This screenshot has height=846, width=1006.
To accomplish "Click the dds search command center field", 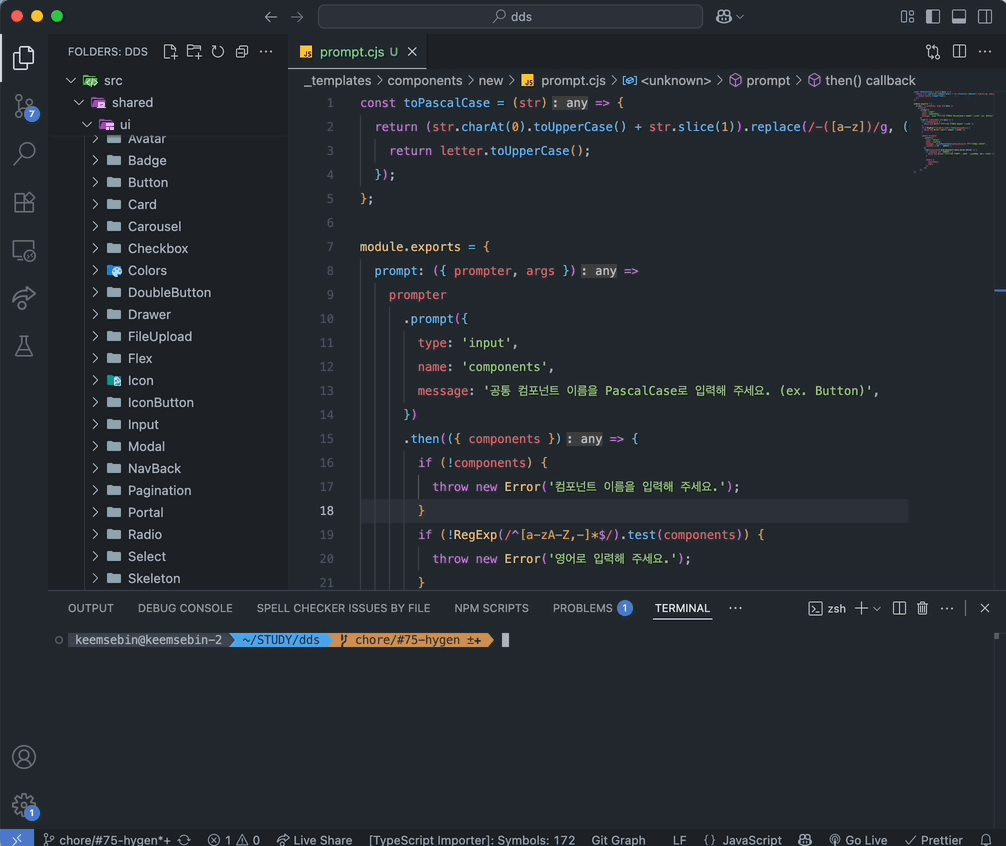I will pyautogui.click(x=510, y=17).
